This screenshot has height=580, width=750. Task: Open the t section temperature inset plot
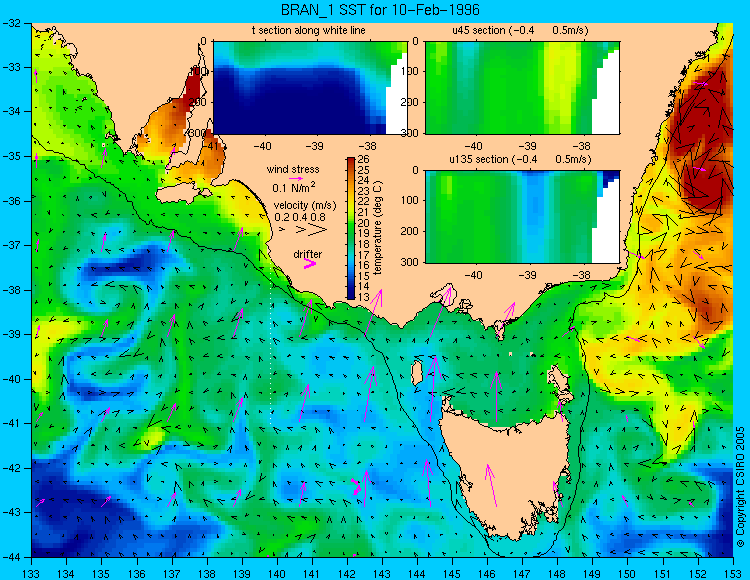[310, 88]
